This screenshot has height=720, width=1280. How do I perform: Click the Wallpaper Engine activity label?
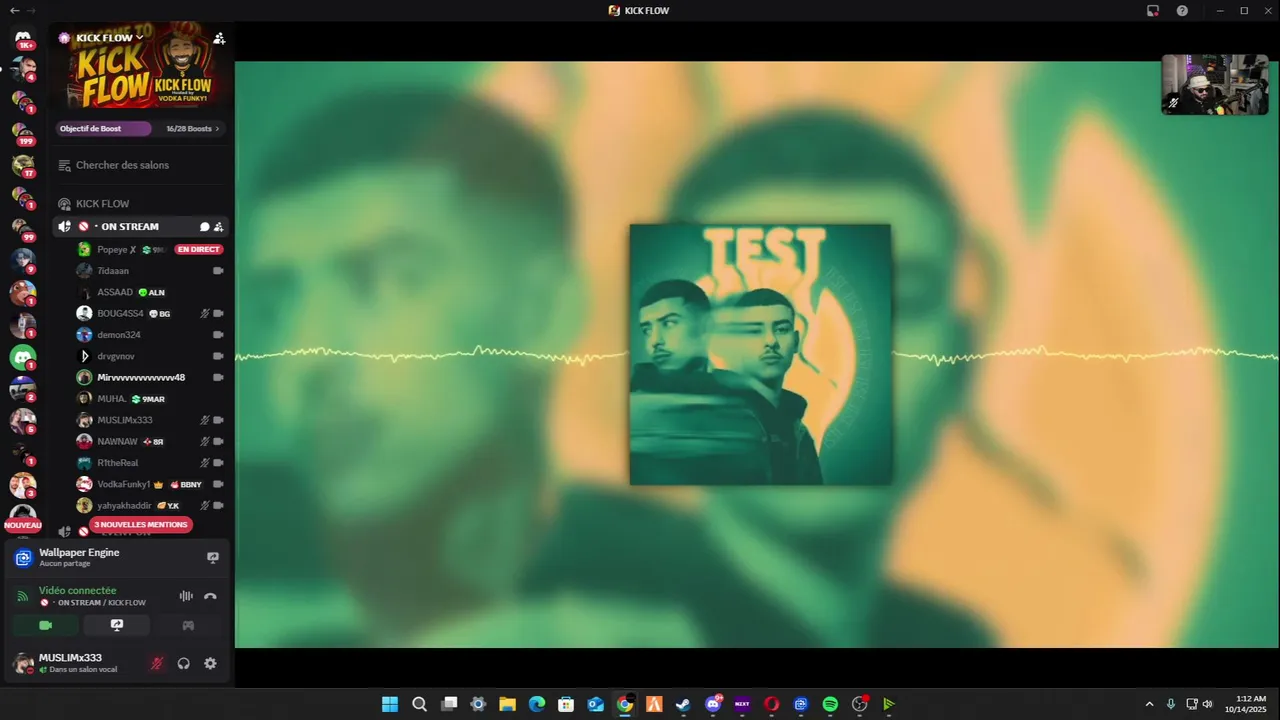79,553
